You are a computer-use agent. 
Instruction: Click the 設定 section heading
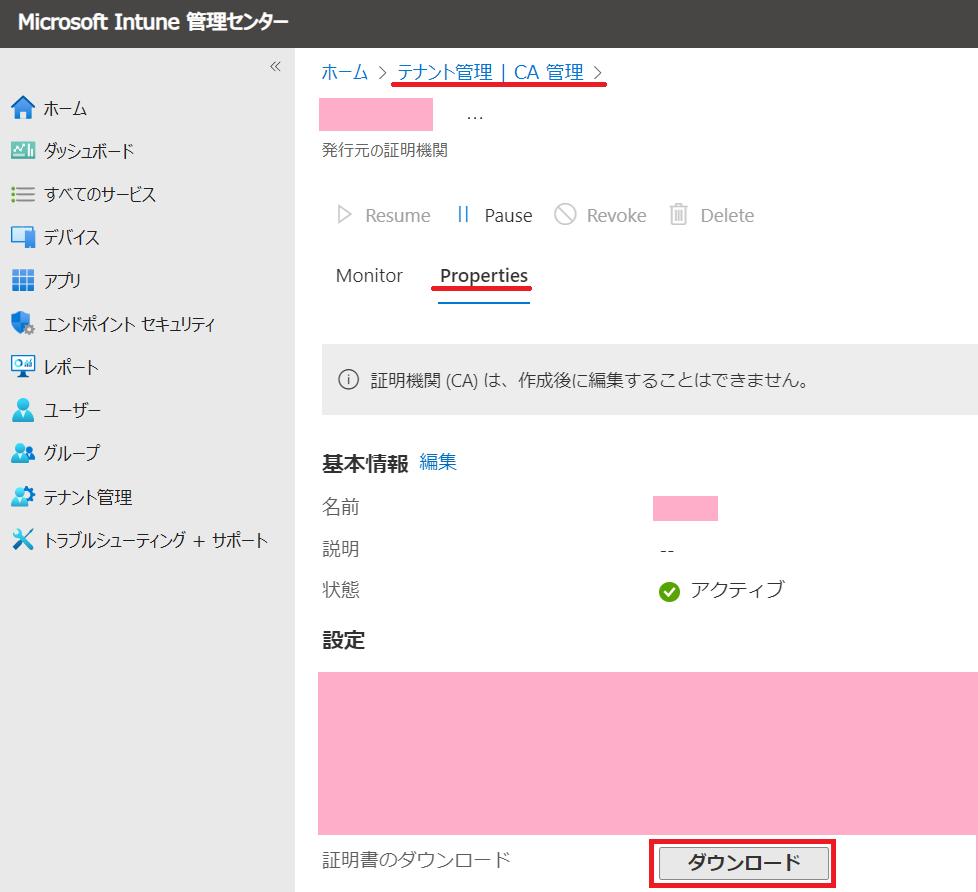[x=343, y=640]
